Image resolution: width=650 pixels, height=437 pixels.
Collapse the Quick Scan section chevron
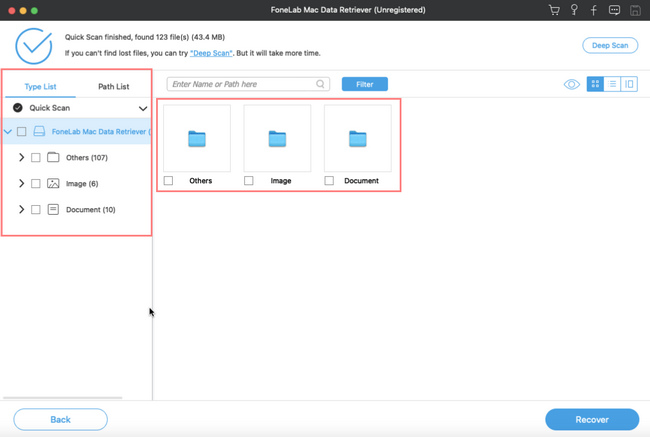click(143, 109)
